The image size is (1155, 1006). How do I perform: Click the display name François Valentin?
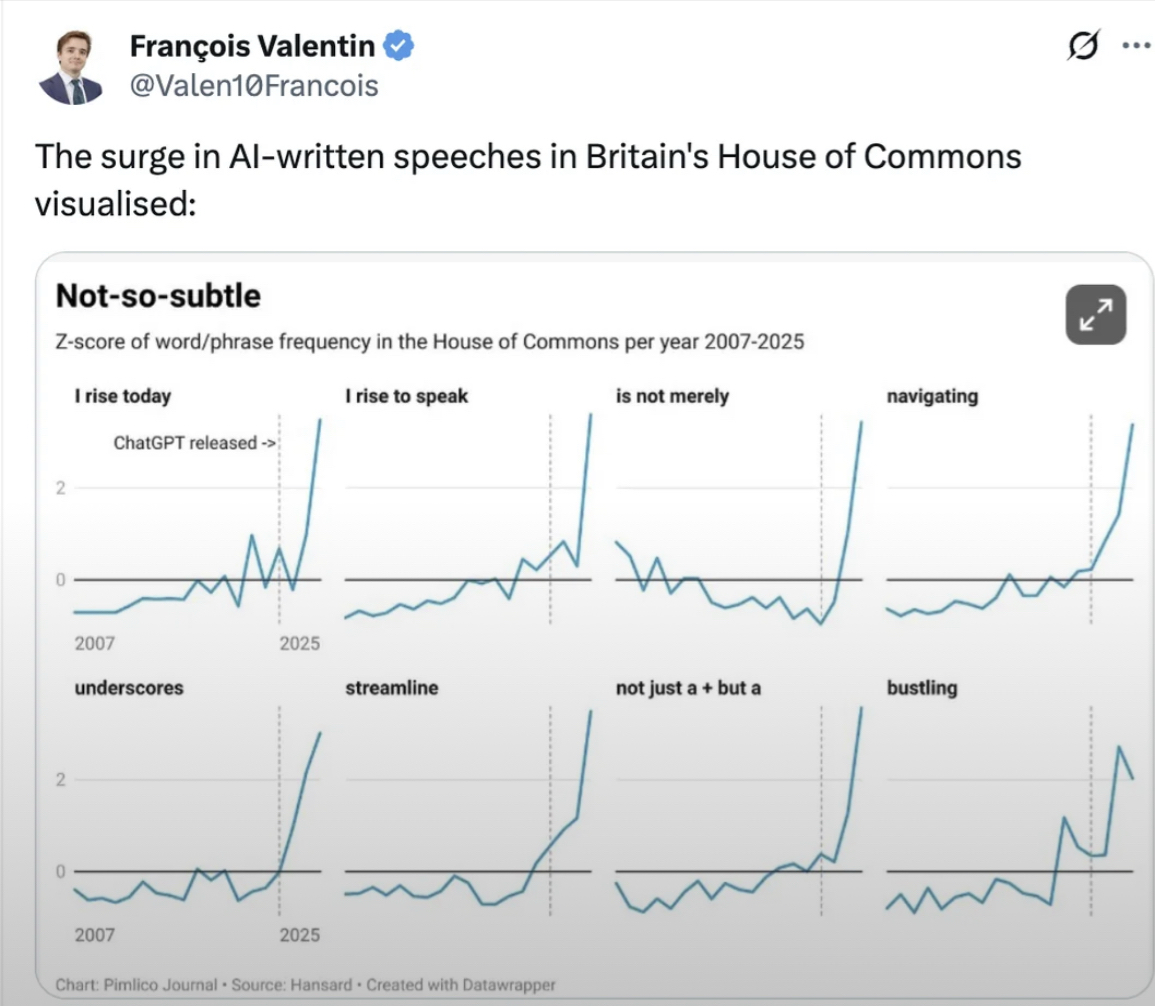252,46
